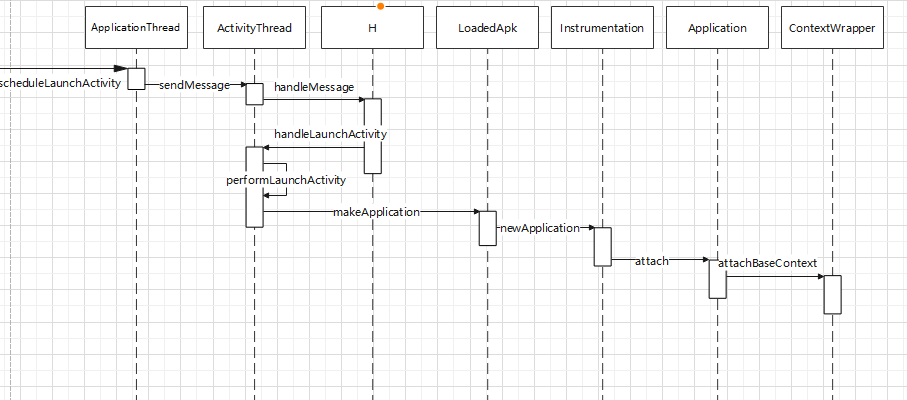Image resolution: width=907 pixels, height=400 pixels.
Task: Select the ApplicationThread lifeline box
Action: 135,28
